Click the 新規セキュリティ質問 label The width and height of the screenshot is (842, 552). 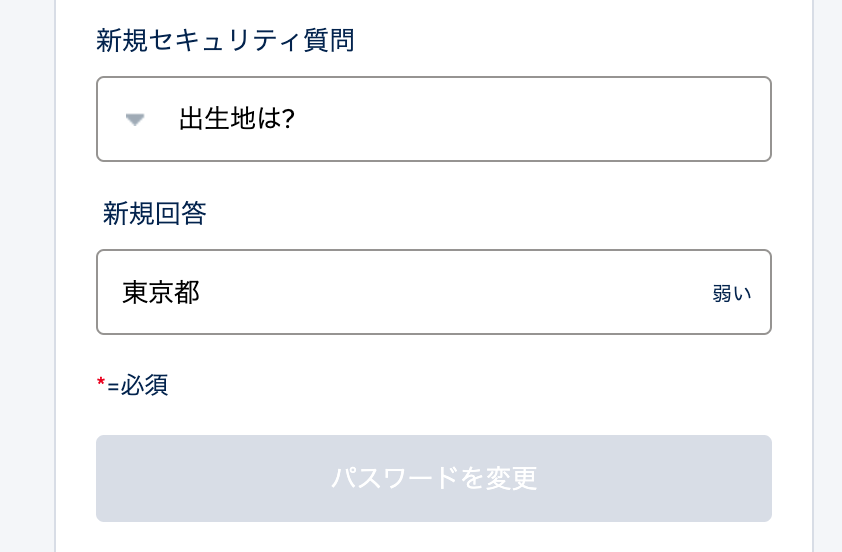click(x=225, y=41)
